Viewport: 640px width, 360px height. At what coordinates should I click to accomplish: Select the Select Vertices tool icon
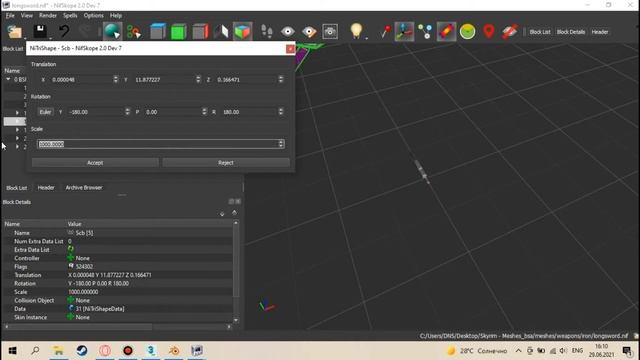(134, 31)
